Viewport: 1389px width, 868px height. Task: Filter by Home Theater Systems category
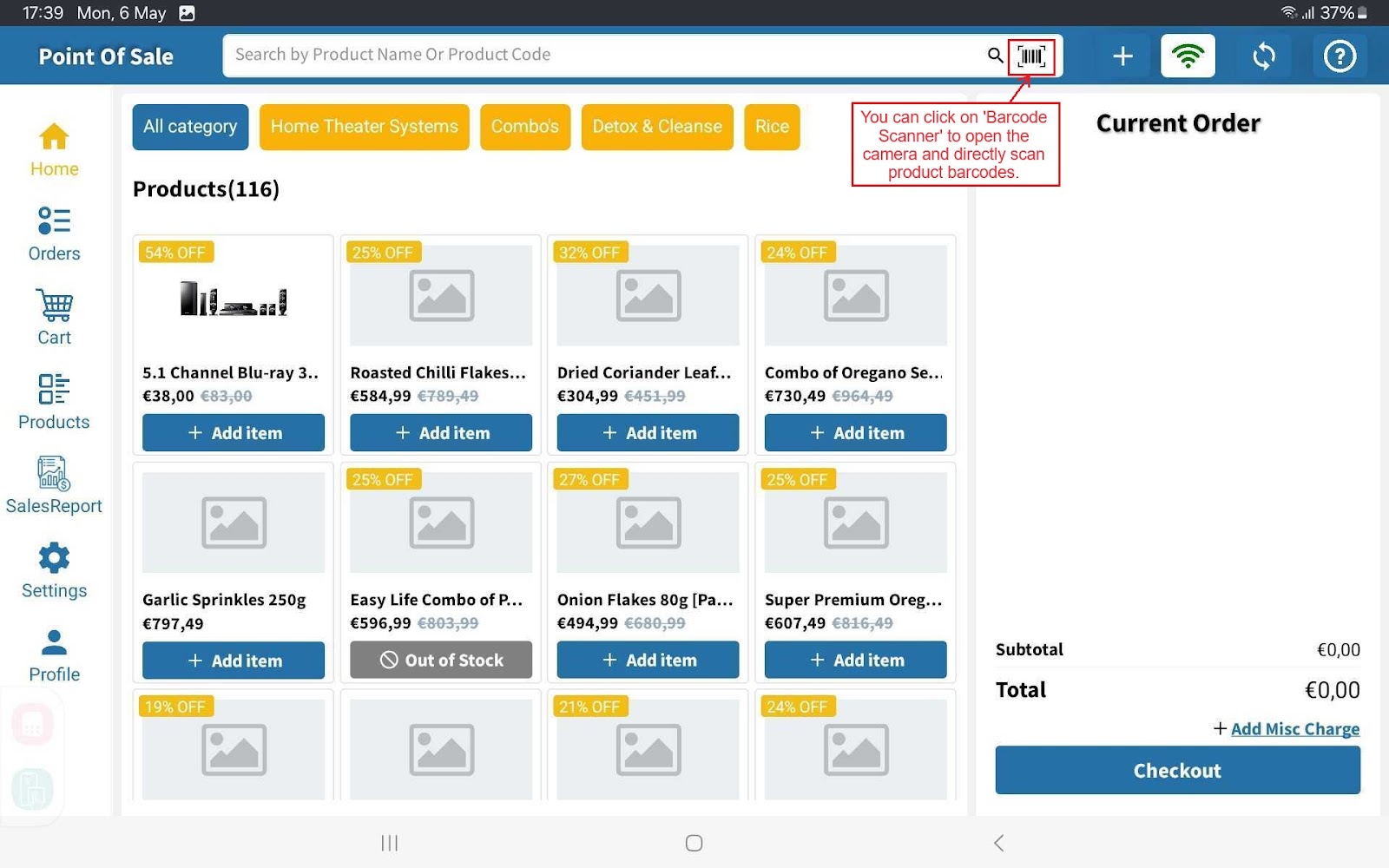click(x=364, y=127)
